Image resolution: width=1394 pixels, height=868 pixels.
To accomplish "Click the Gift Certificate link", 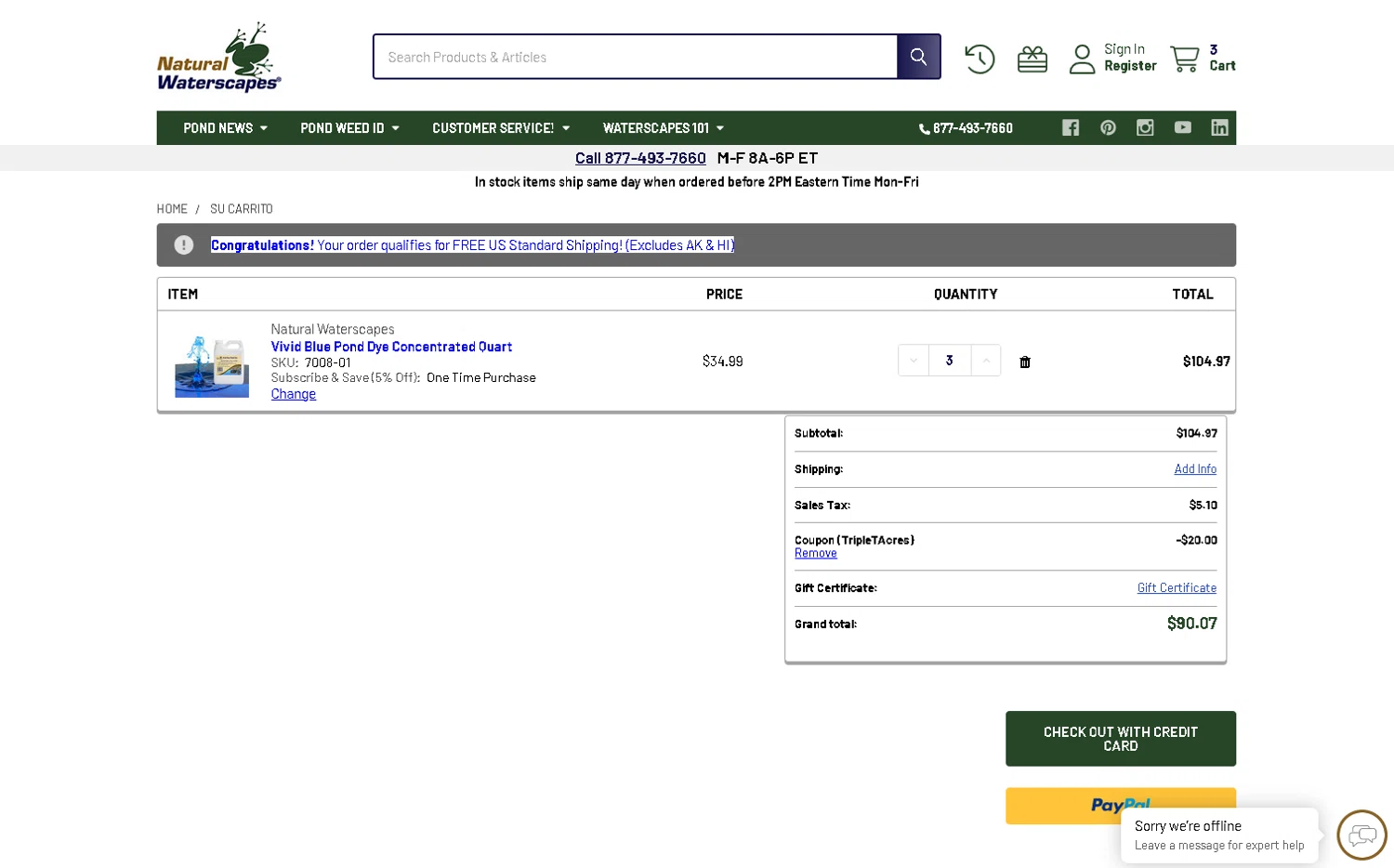I will point(1177,588).
